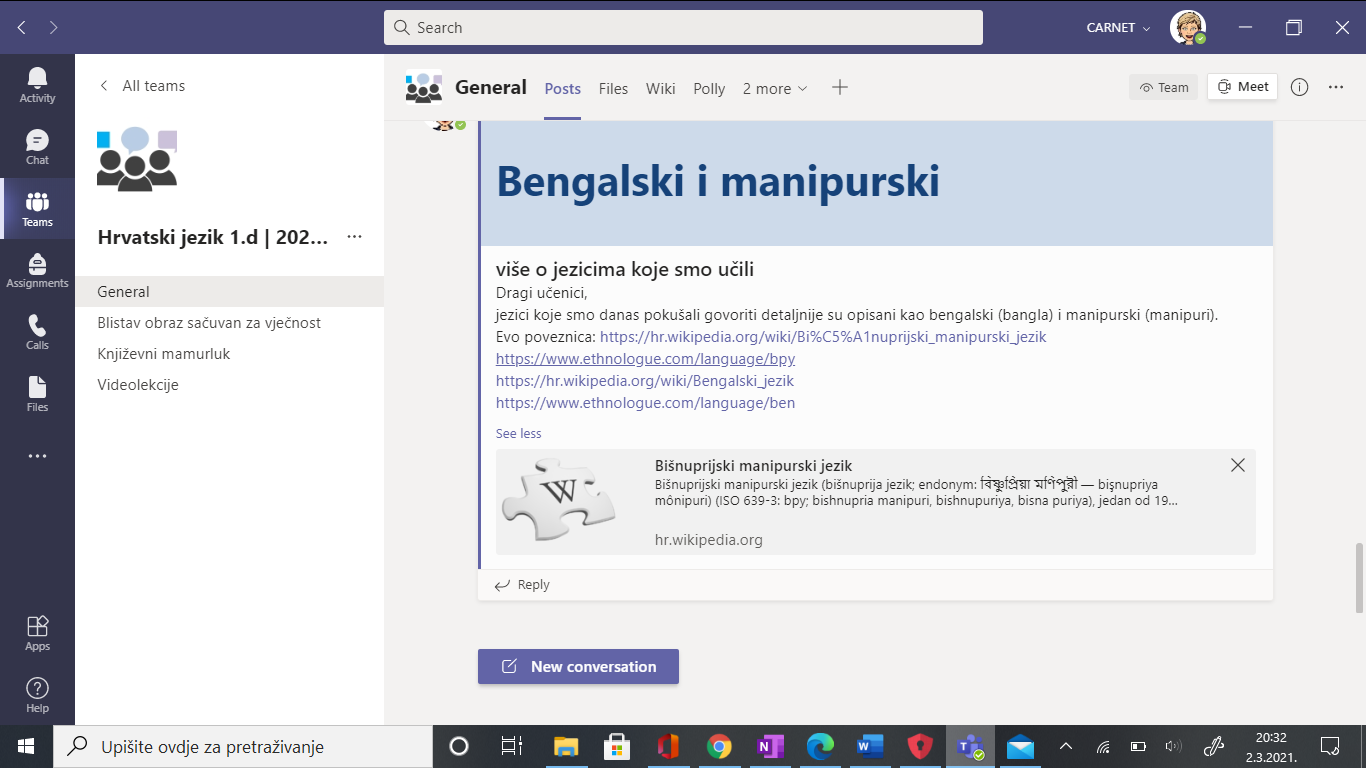1366x768 pixels.
Task: Show channel info icon
Action: 1299,87
